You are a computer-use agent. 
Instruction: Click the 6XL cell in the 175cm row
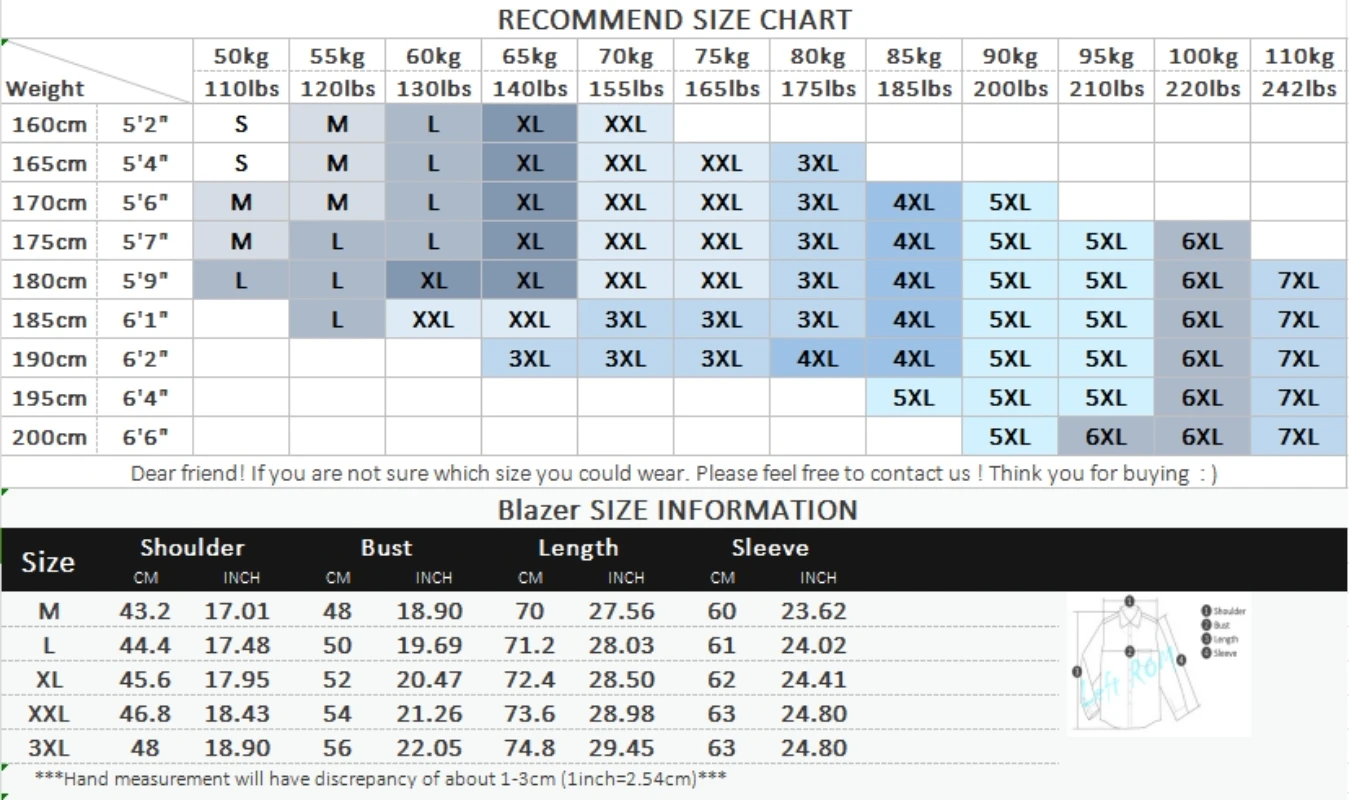(x=1202, y=241)
